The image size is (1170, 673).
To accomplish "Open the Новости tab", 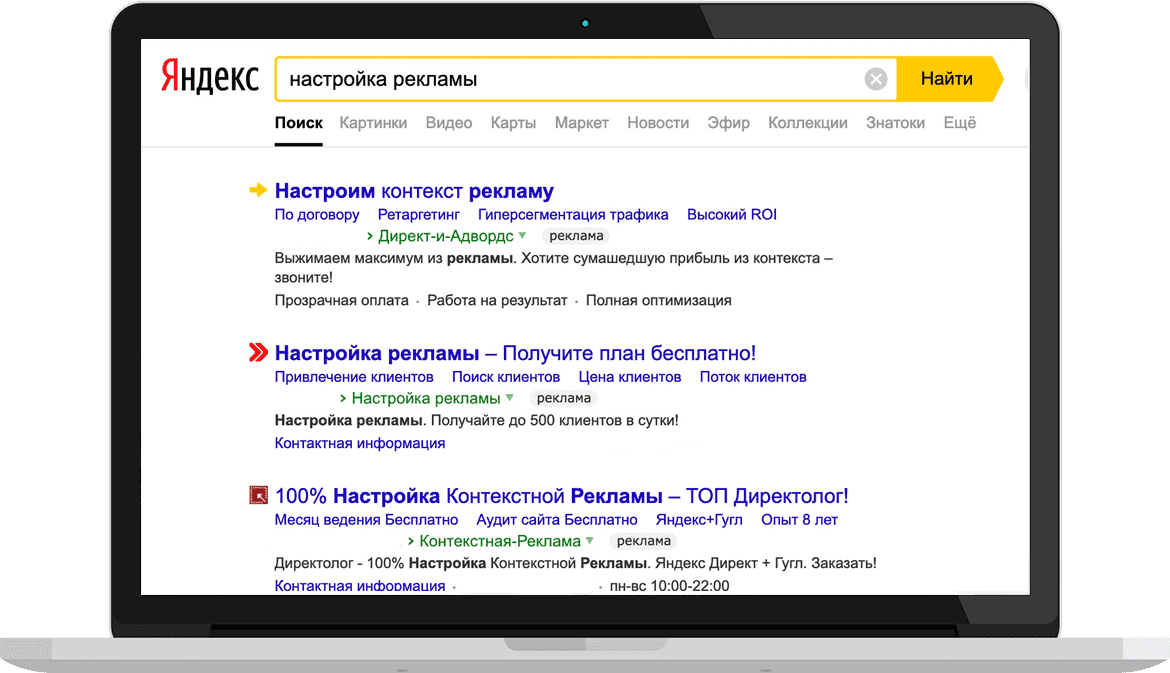I will click(x=657, y=122).
